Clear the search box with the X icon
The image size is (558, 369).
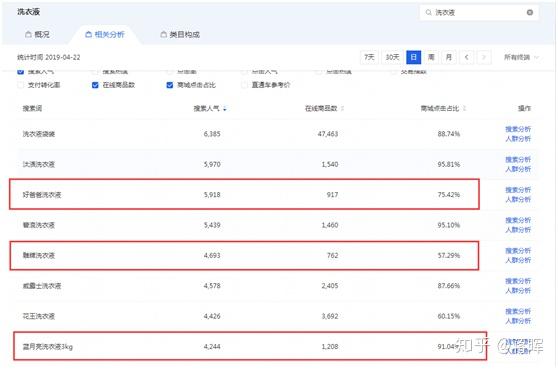pyautogui.click(x=530, y=12)
